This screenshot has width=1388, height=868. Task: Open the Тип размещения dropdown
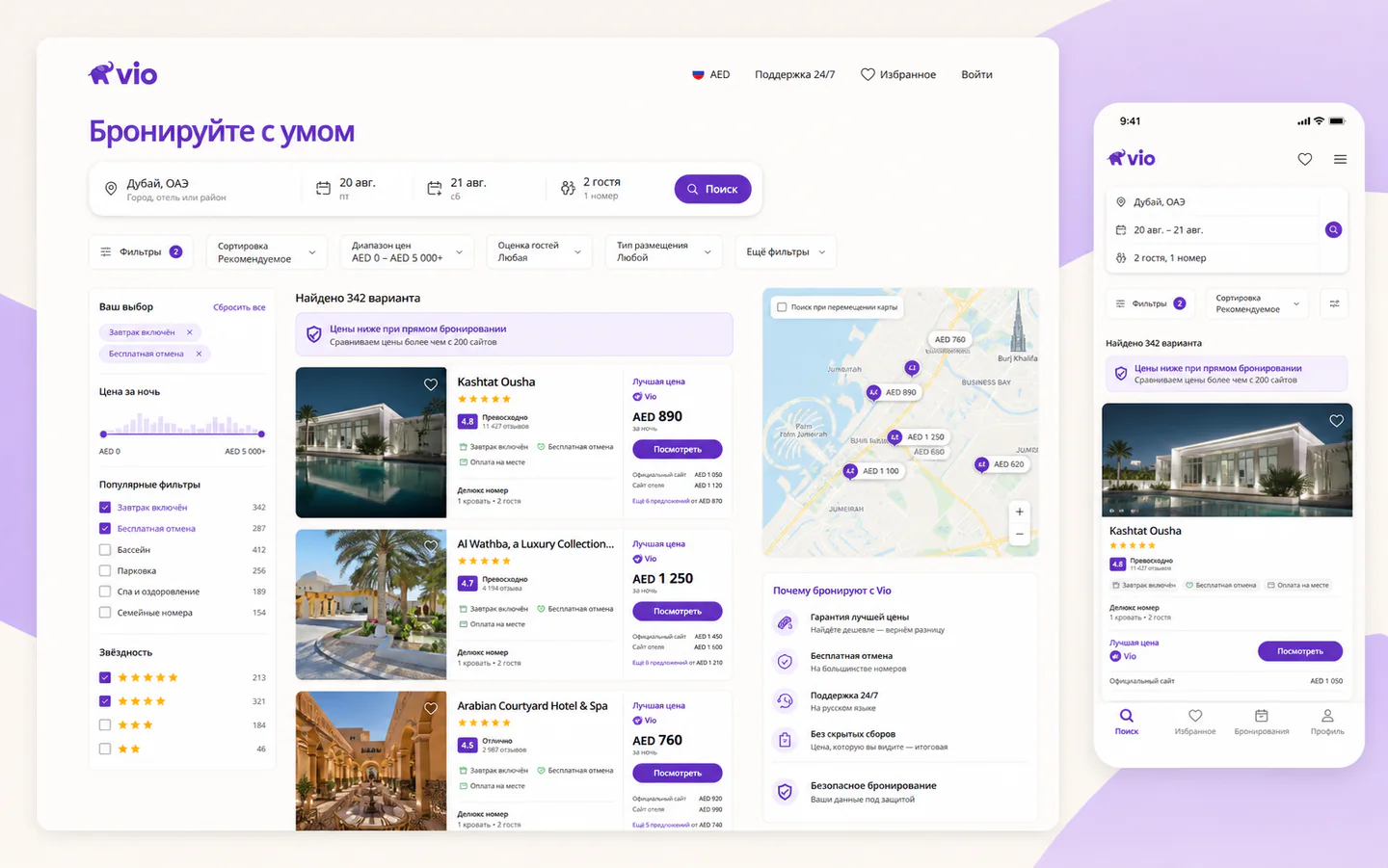[664, 252]
